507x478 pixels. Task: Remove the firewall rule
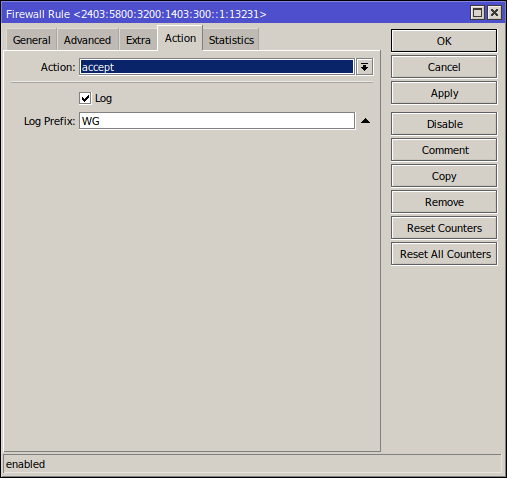[x=444, y=202]
